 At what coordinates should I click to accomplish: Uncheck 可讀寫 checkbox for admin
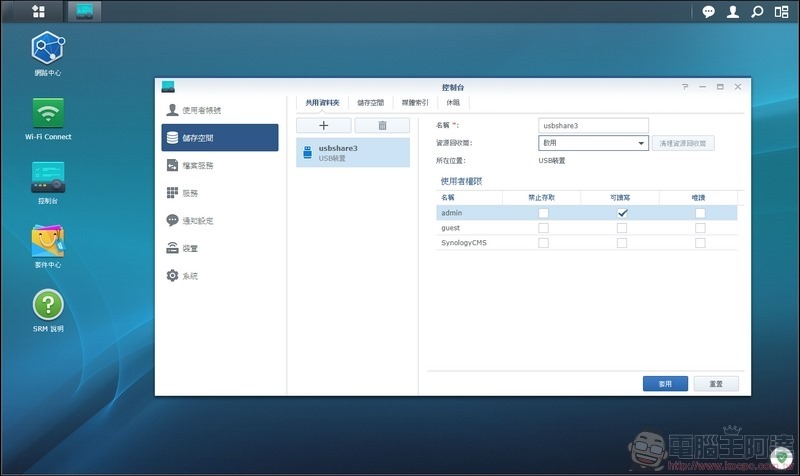coord(622,213)
